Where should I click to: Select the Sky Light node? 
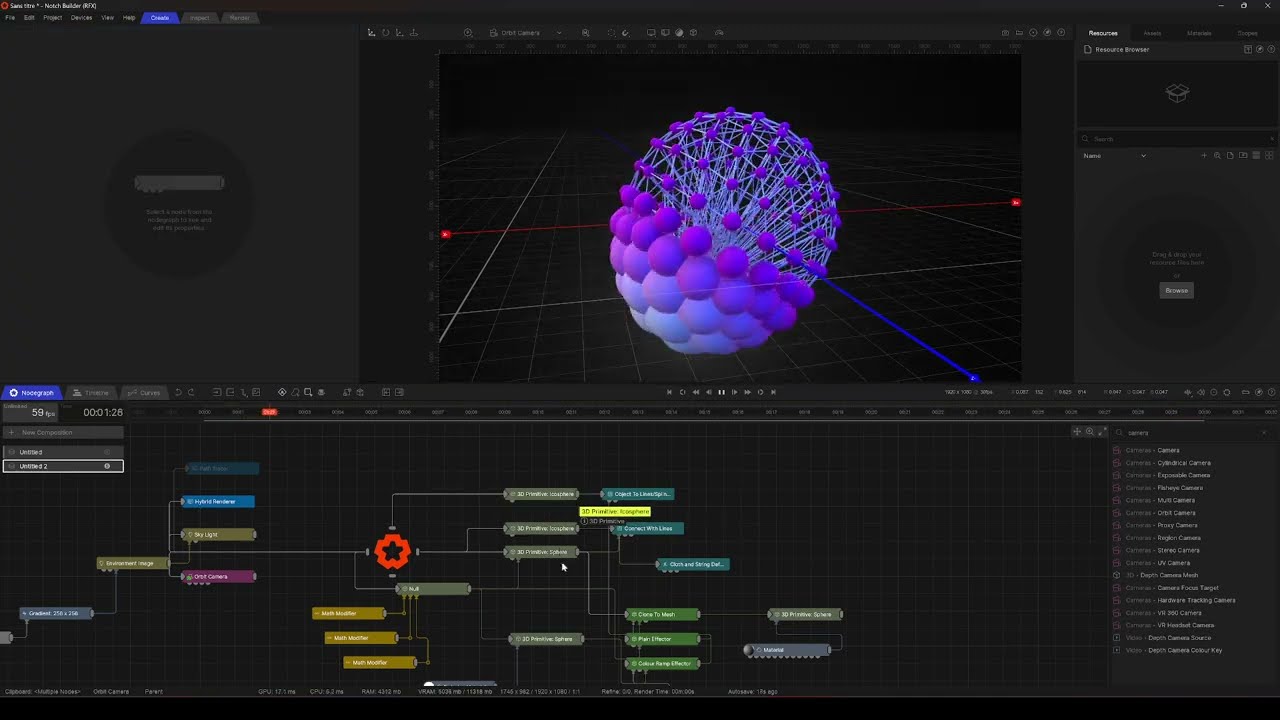(218, 534)
